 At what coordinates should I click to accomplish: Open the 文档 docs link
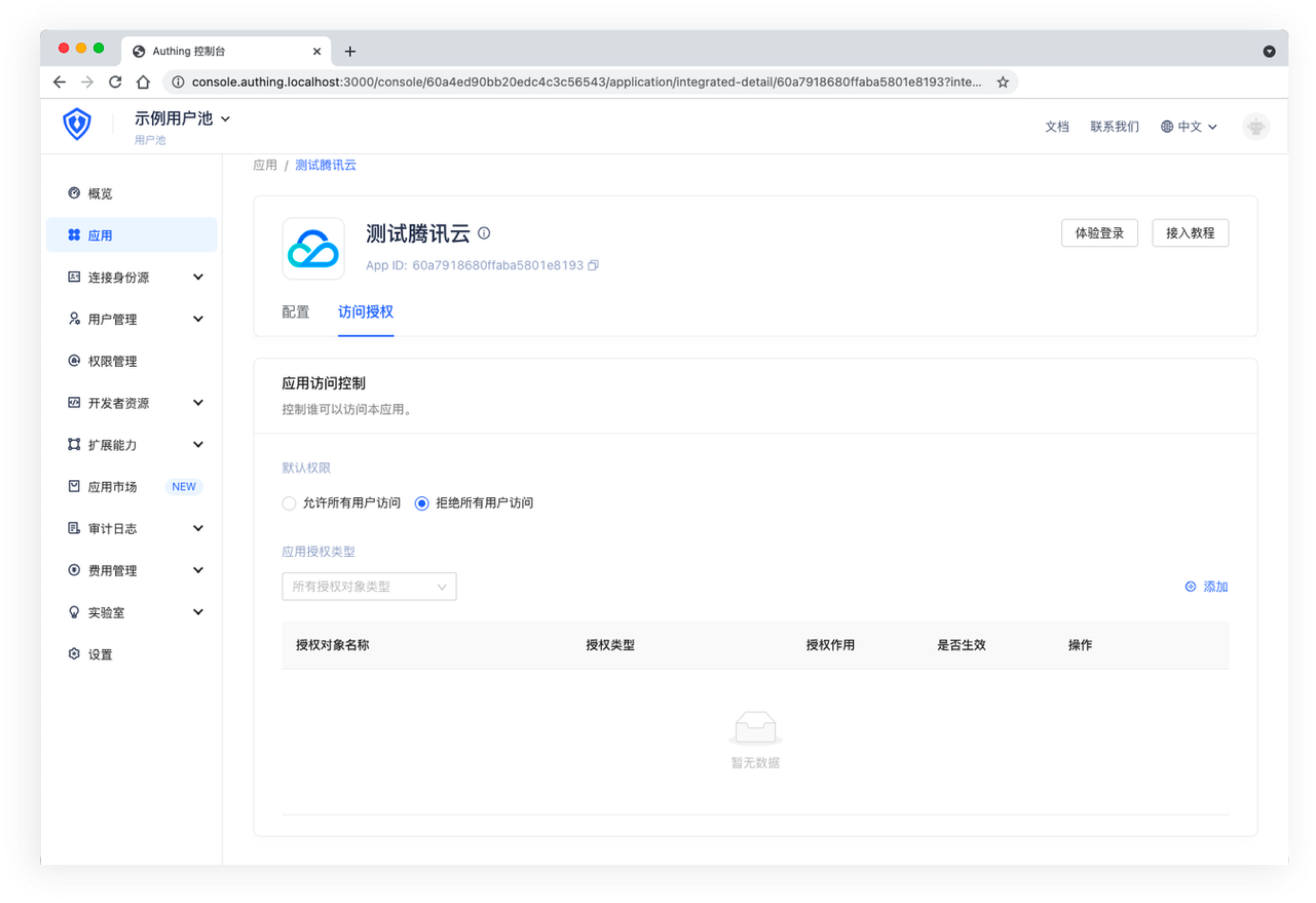1057,126
